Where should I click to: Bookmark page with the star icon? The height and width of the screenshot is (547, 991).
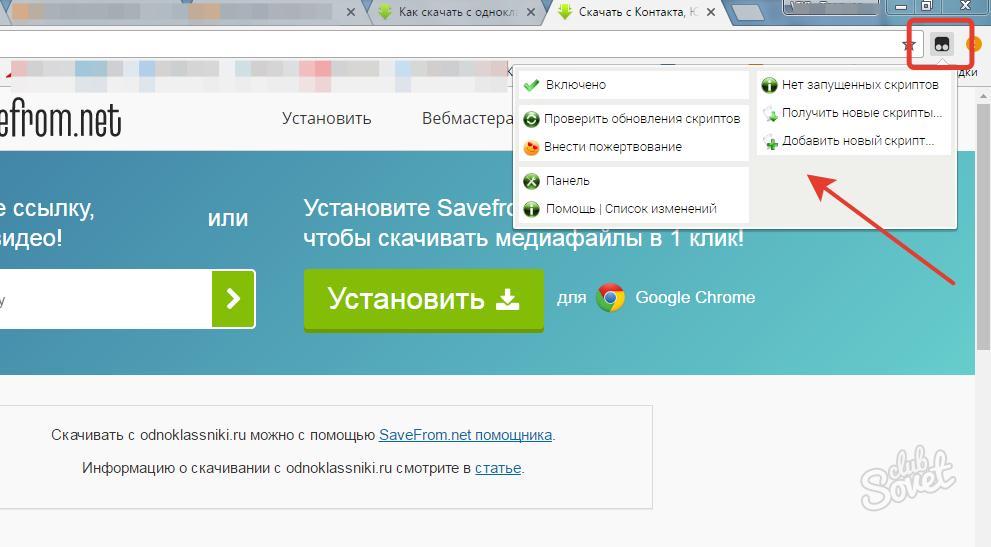tap(909, 45)
